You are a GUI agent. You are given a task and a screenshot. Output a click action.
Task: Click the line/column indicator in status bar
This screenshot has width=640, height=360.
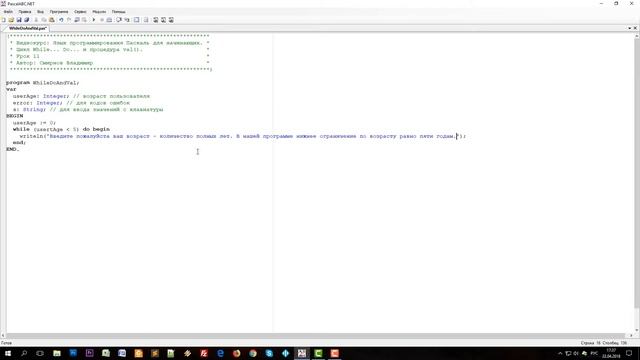tap(603, 343)
